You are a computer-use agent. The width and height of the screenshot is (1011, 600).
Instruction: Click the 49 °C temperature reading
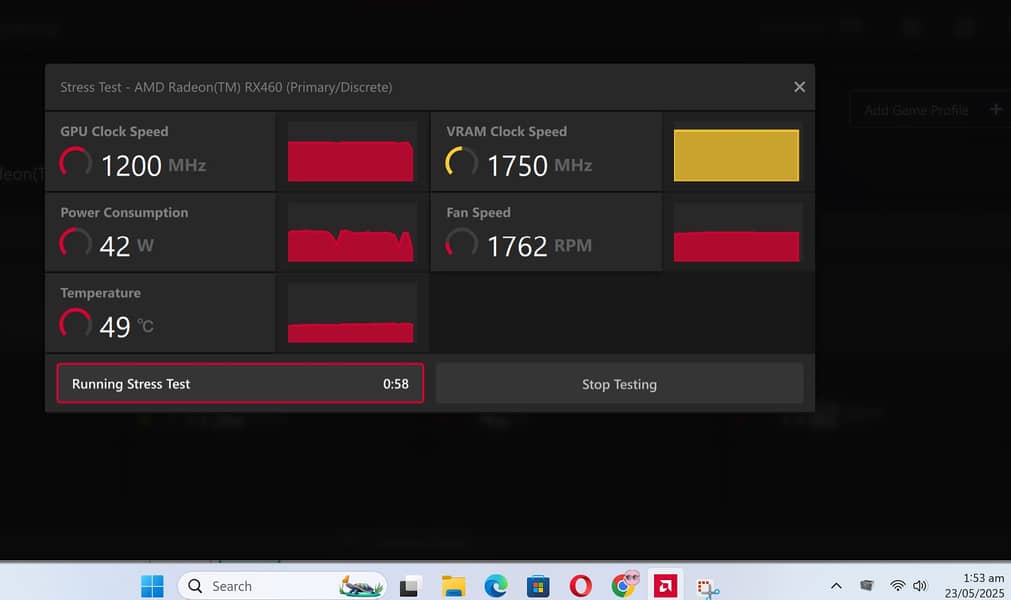[126, 327]
